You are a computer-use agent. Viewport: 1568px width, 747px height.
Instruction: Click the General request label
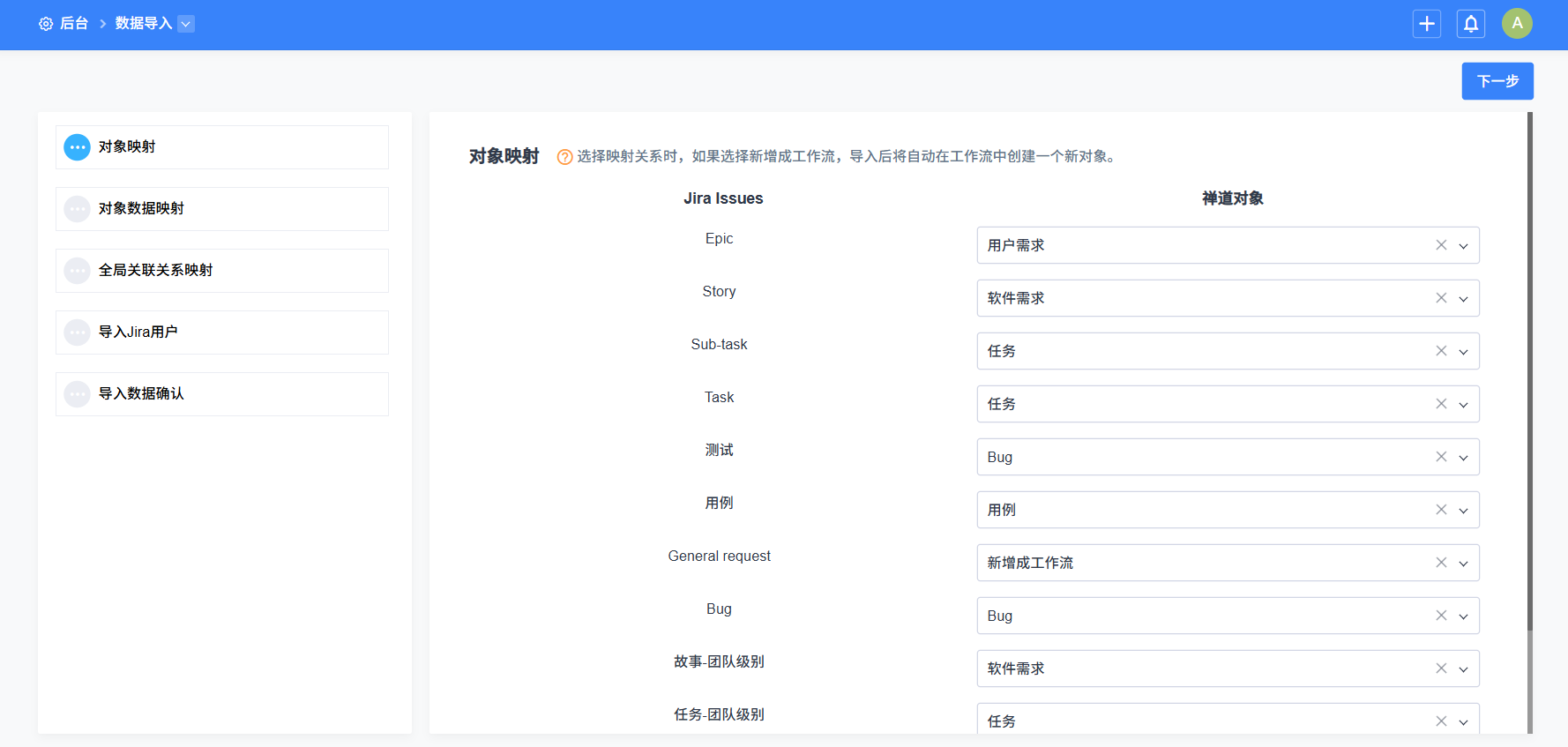click(719, 556)
